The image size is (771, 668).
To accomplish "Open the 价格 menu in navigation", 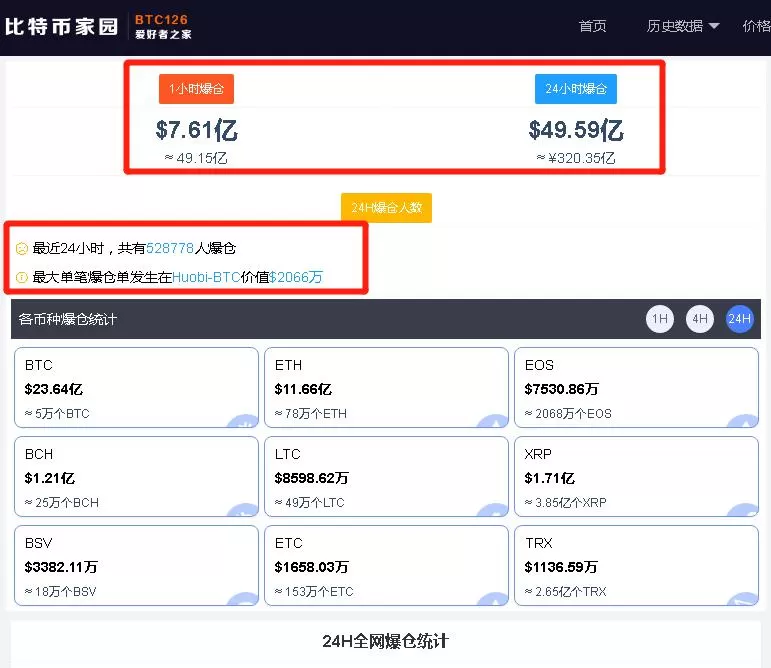I will tap(756, 26).
